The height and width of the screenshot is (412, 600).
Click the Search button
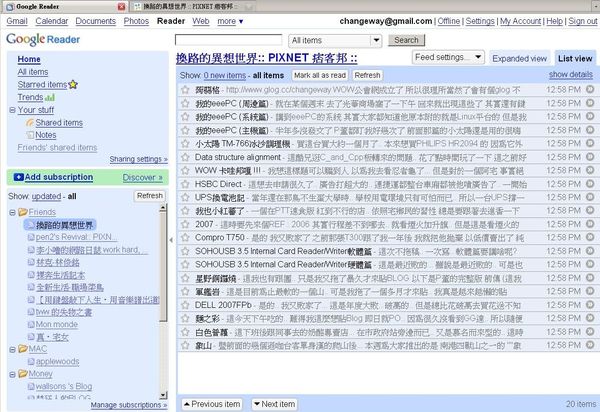(x=406, y=40)
